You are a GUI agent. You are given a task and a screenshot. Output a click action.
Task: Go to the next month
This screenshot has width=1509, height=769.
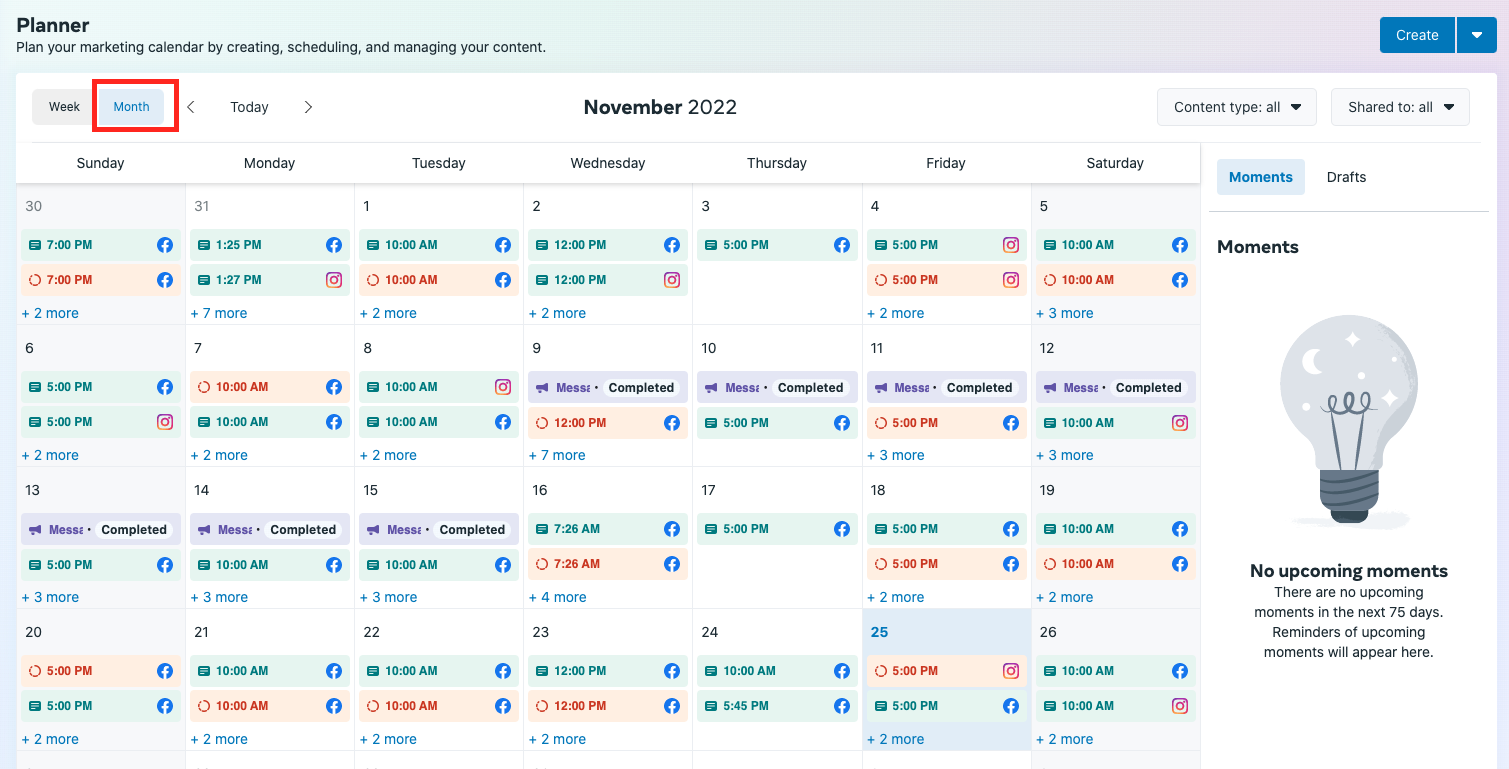click(x=308, y=107)
